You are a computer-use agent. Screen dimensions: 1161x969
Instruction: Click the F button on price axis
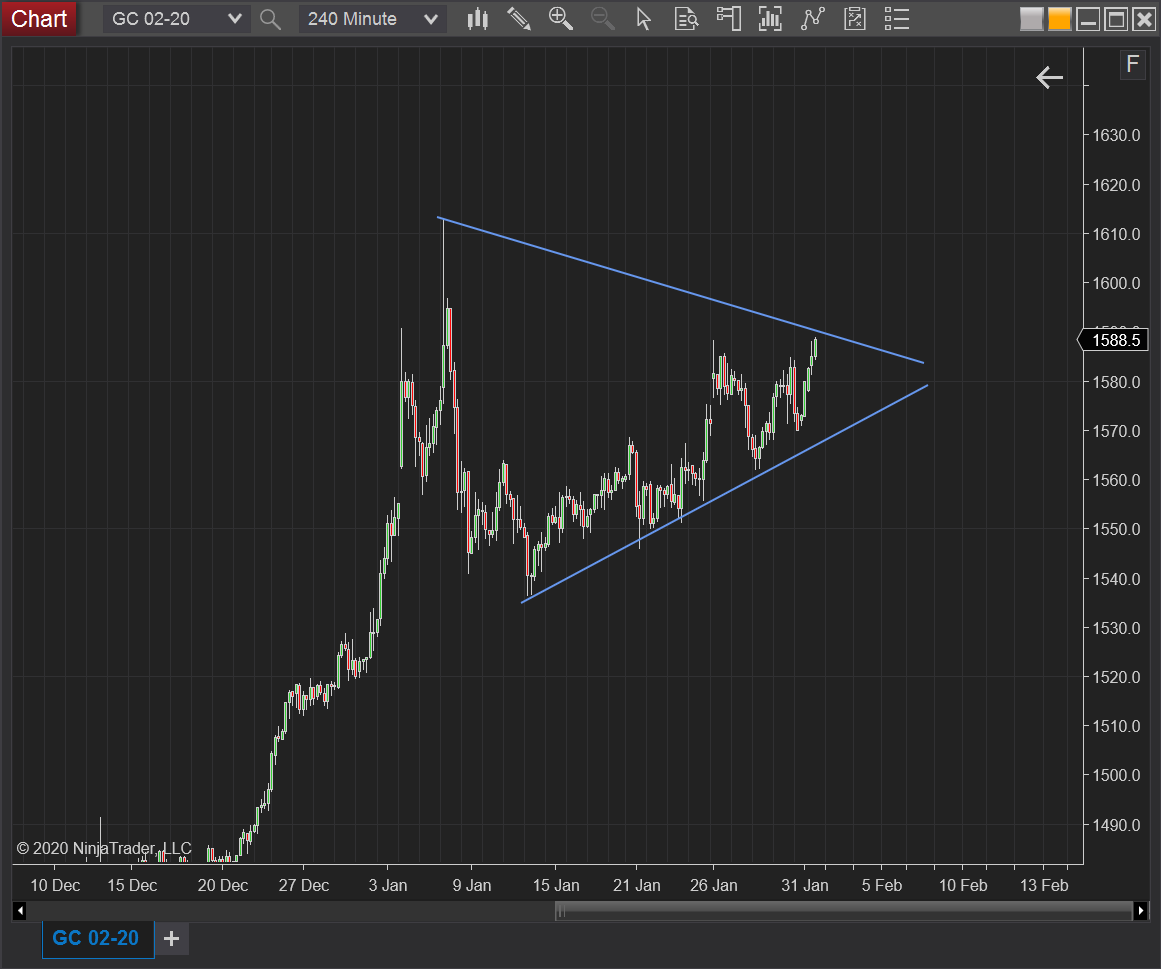click(1132, 64)
